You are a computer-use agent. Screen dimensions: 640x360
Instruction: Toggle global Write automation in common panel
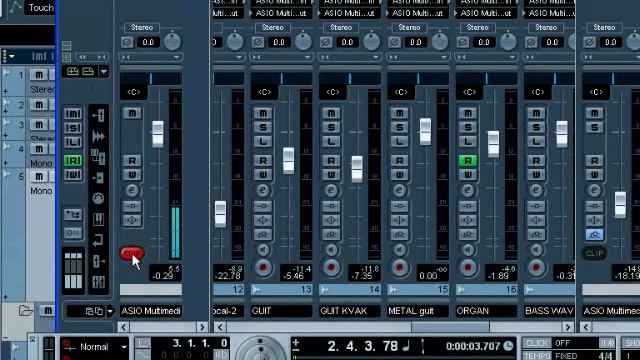[x=73, y=175]
